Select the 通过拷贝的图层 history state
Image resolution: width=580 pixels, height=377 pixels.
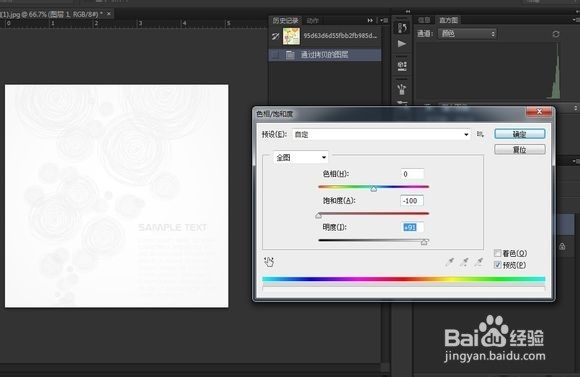click(x=325, y=55)
